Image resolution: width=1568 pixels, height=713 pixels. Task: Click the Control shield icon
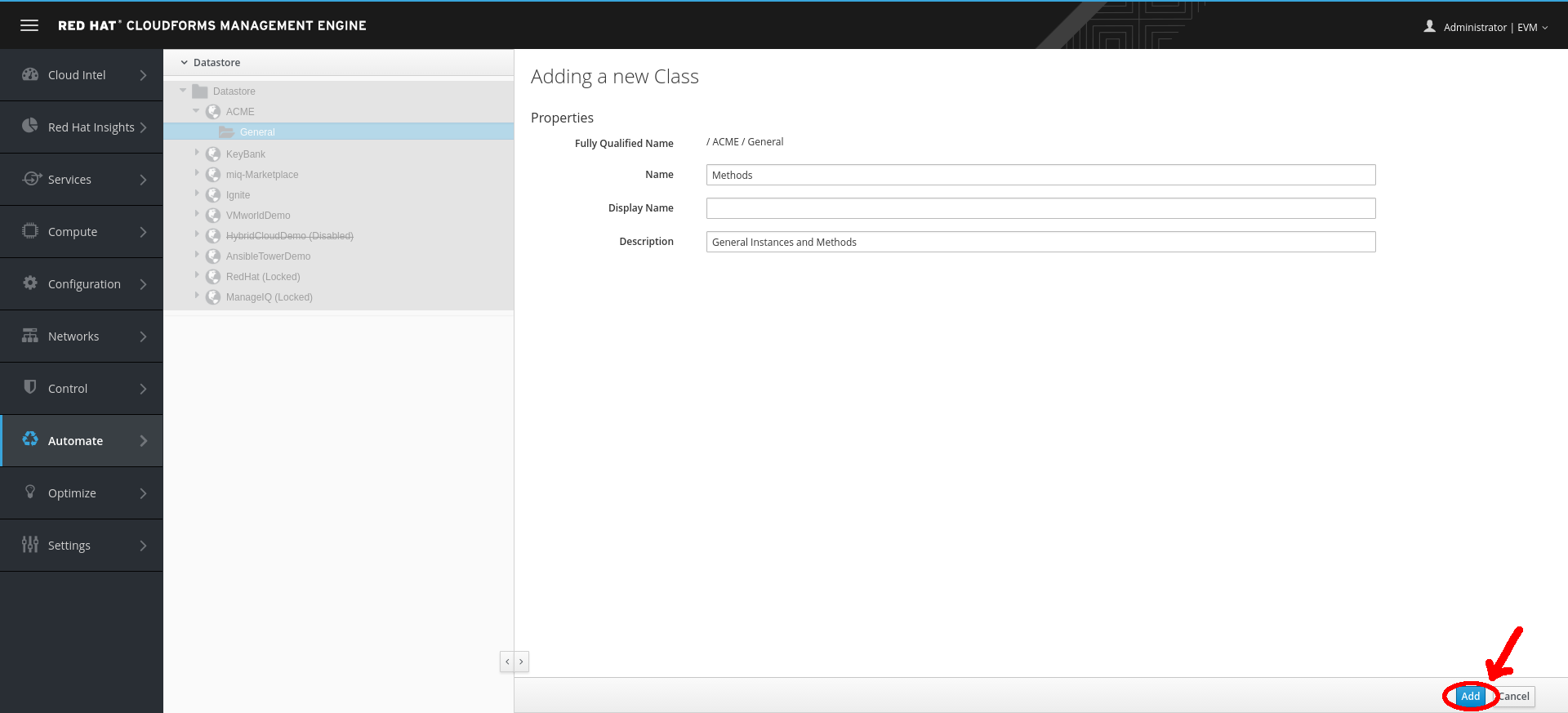click(30, 387)
